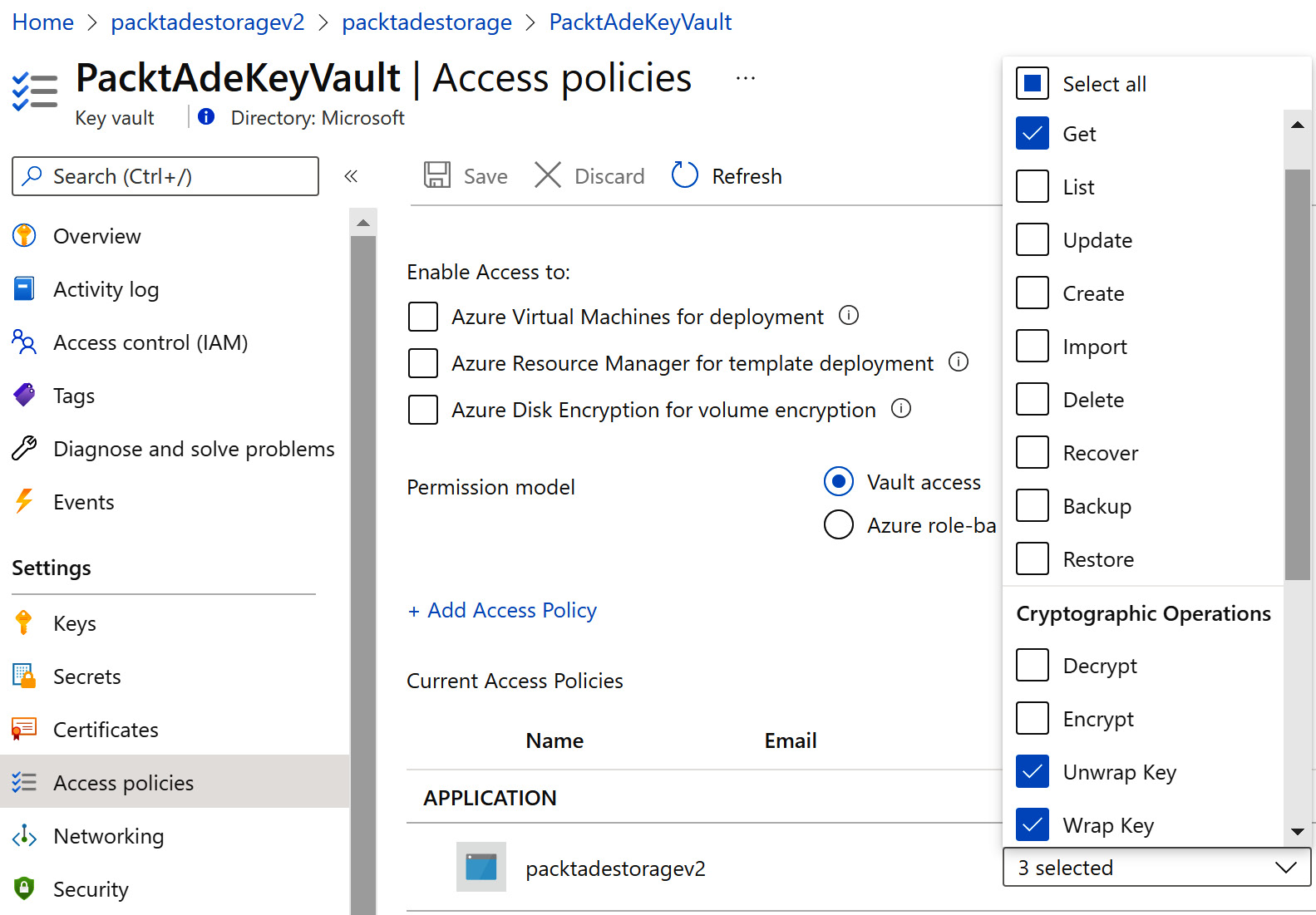Screen dimensions: 1316x915
Task: Click the Search (Ctrl+/) field
Action: [166, 176]
